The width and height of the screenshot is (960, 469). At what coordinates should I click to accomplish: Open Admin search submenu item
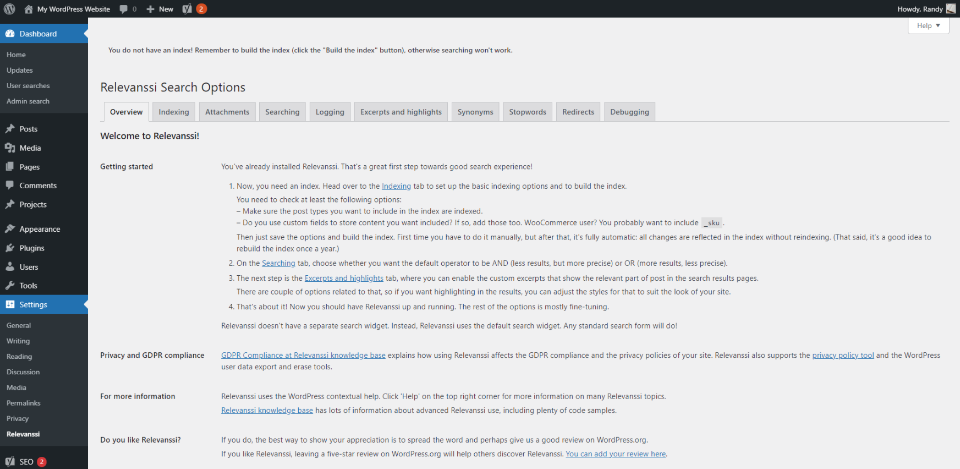[28, 101]
